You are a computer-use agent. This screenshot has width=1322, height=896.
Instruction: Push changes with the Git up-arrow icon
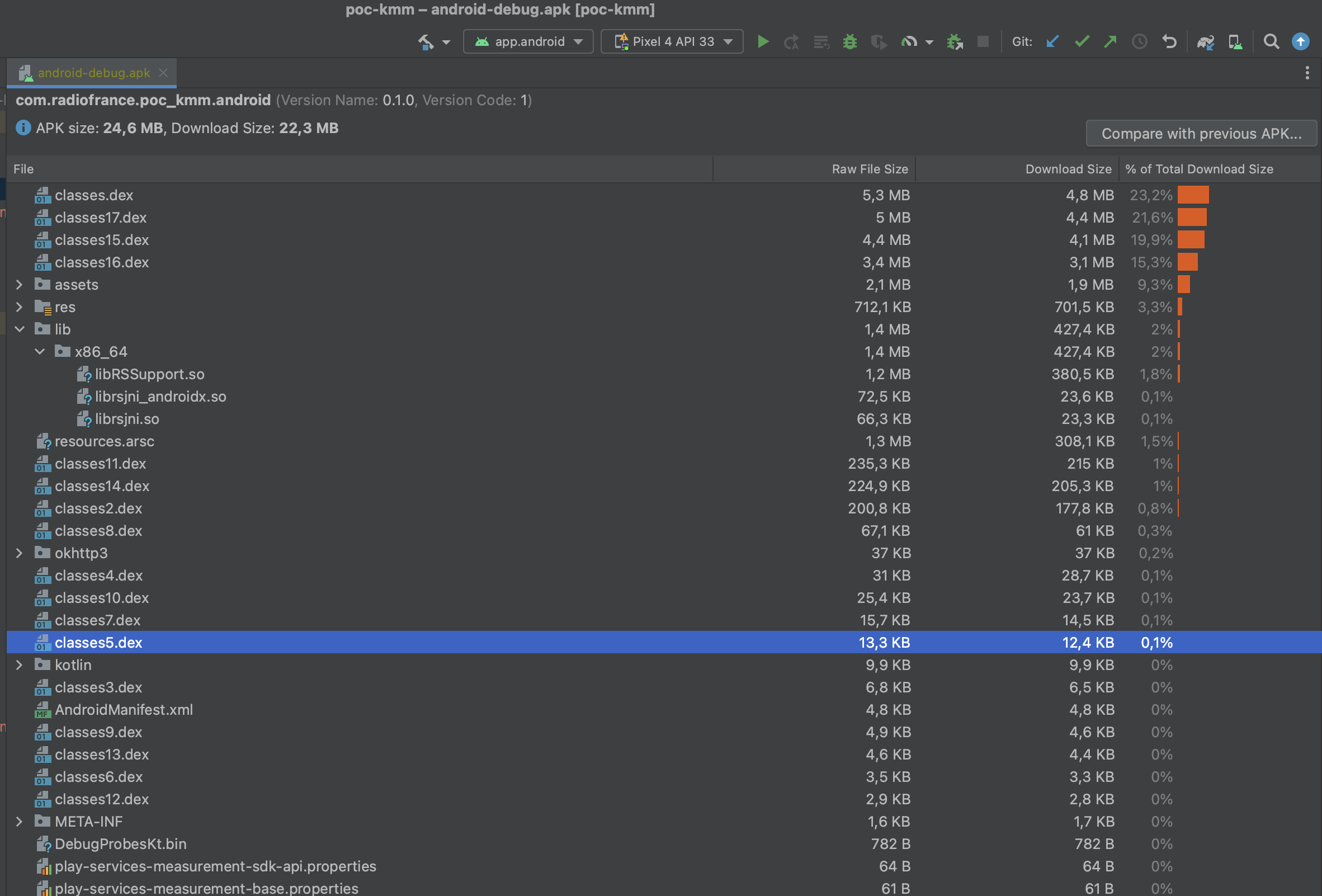1111,41
